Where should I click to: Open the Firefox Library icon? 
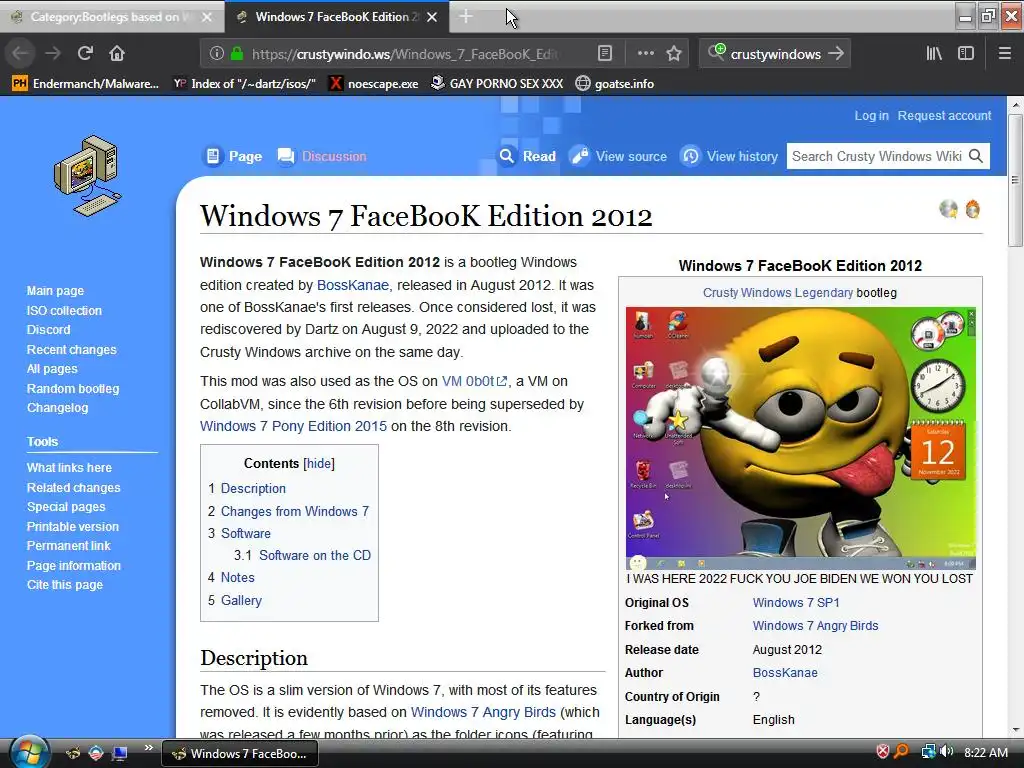click(934, 54)
